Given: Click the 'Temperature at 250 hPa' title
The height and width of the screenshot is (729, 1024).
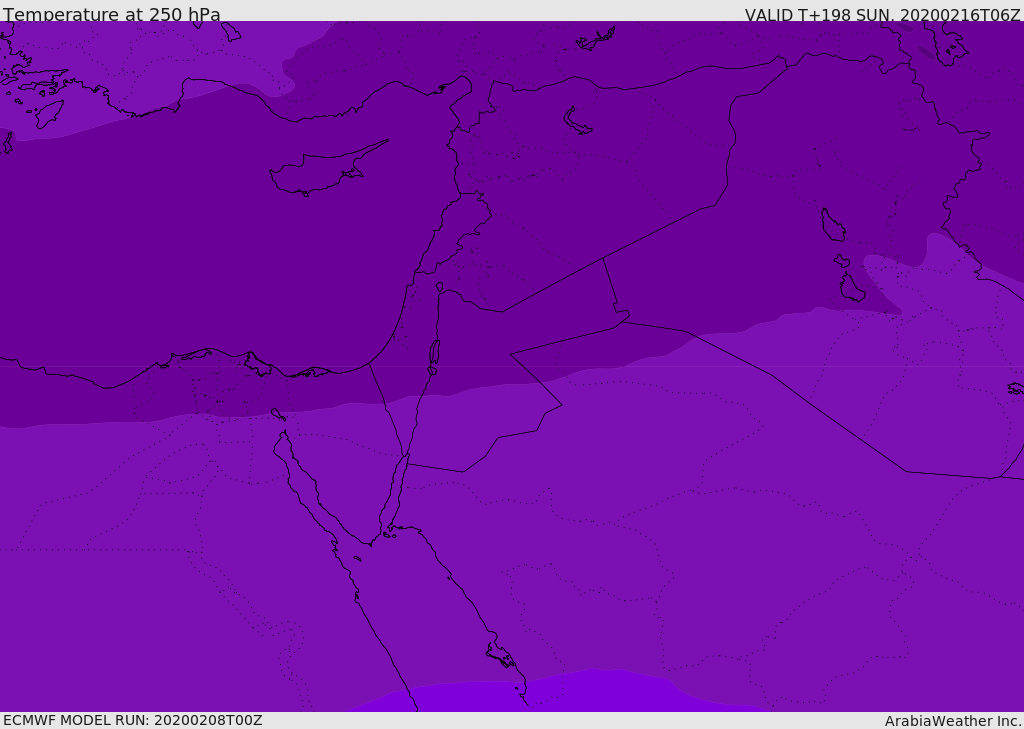Looking at the screenshot, I should [x=112, y=14].
